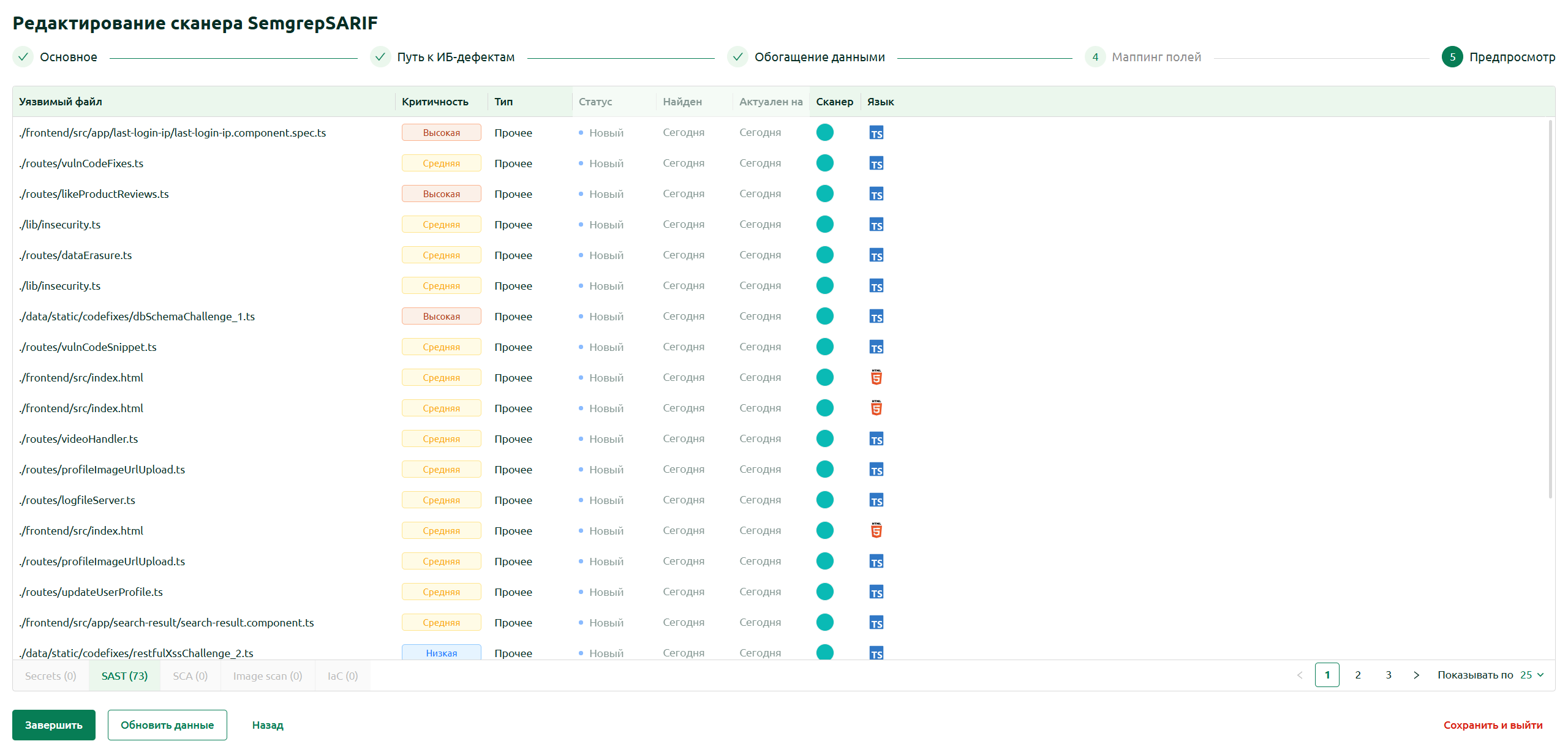
Task: Click the «Статус» column header
Action: click(x=614, y=102)
